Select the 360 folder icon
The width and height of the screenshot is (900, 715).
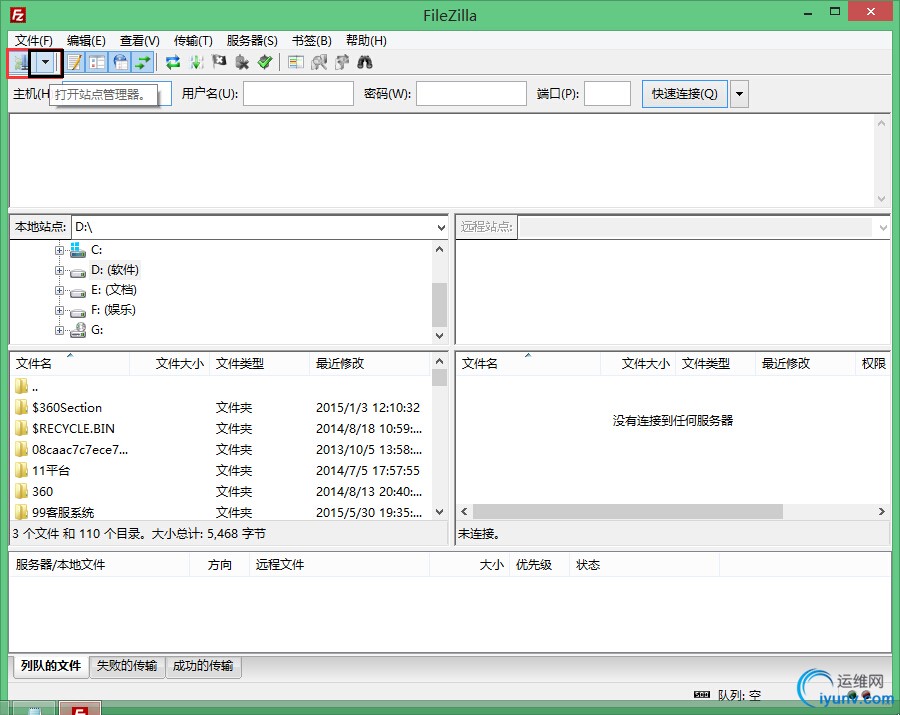pos(21,491)
